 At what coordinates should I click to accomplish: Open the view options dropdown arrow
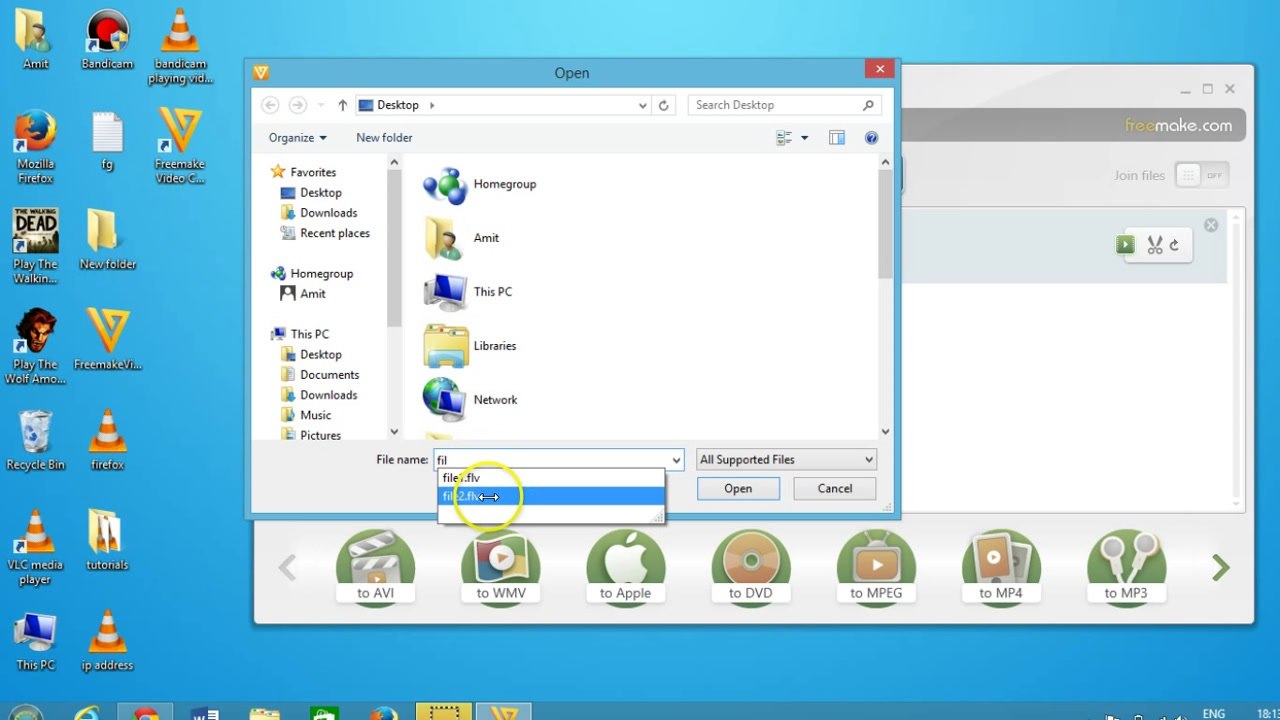804,138
